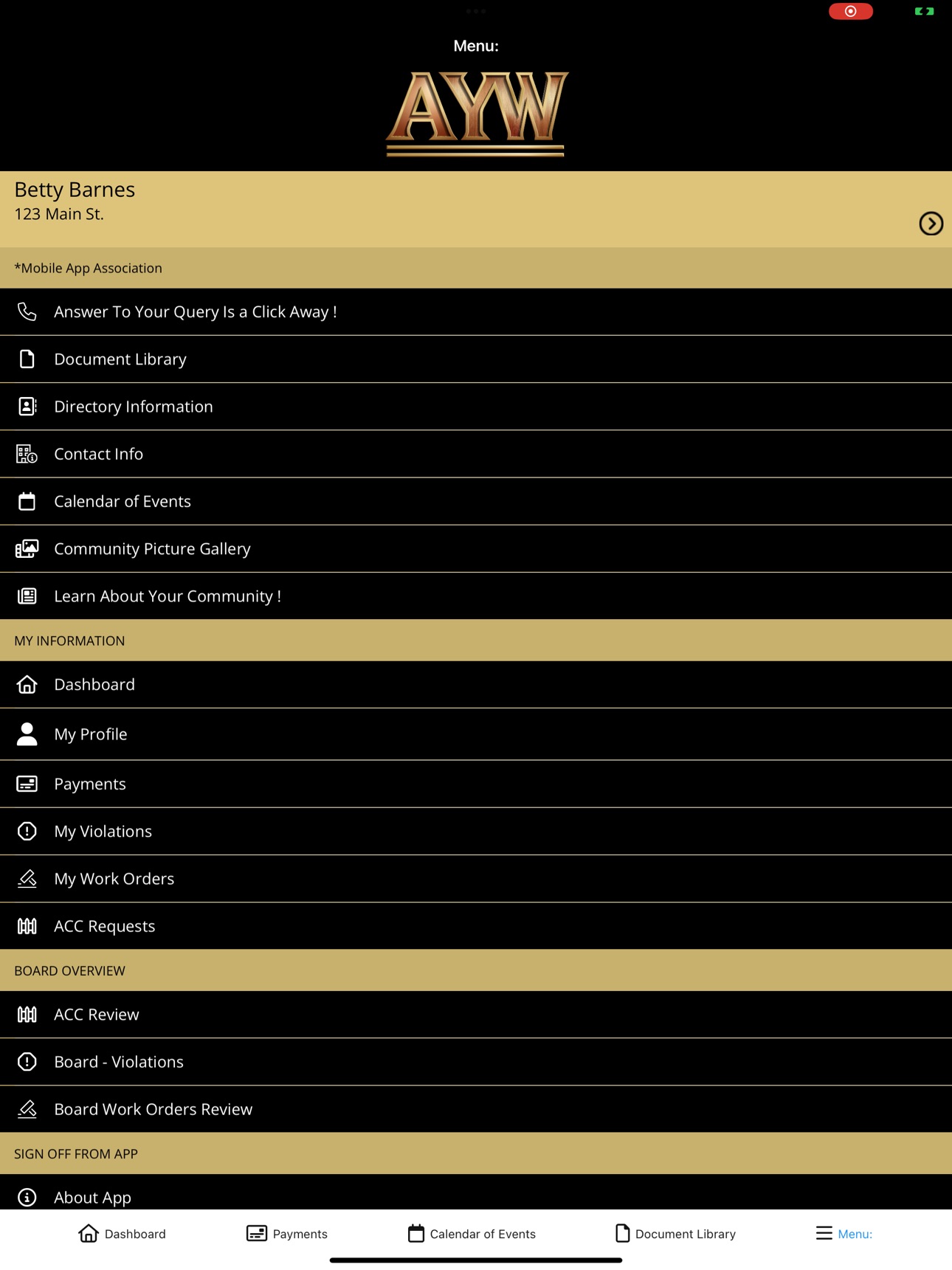Tap the "*Mobile App Association" header text
The height and width of the screenshot is (1270, 952).
point(88,268)
